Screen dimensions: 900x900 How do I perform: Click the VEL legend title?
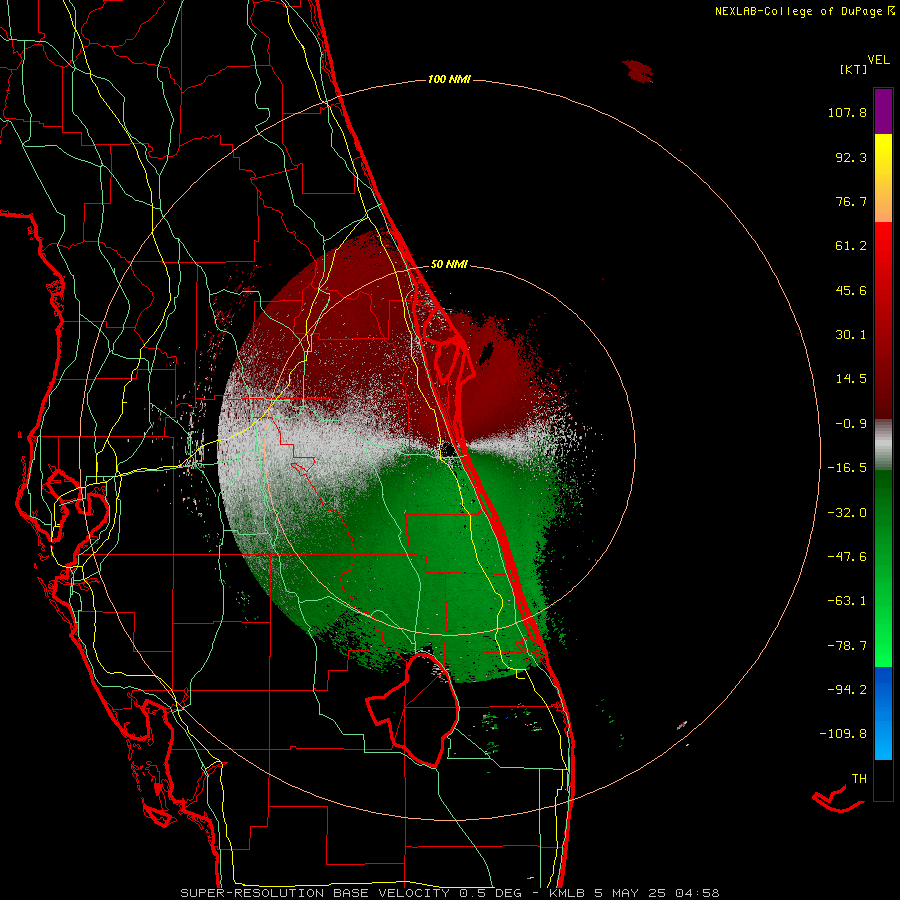[x=878, y=60]
